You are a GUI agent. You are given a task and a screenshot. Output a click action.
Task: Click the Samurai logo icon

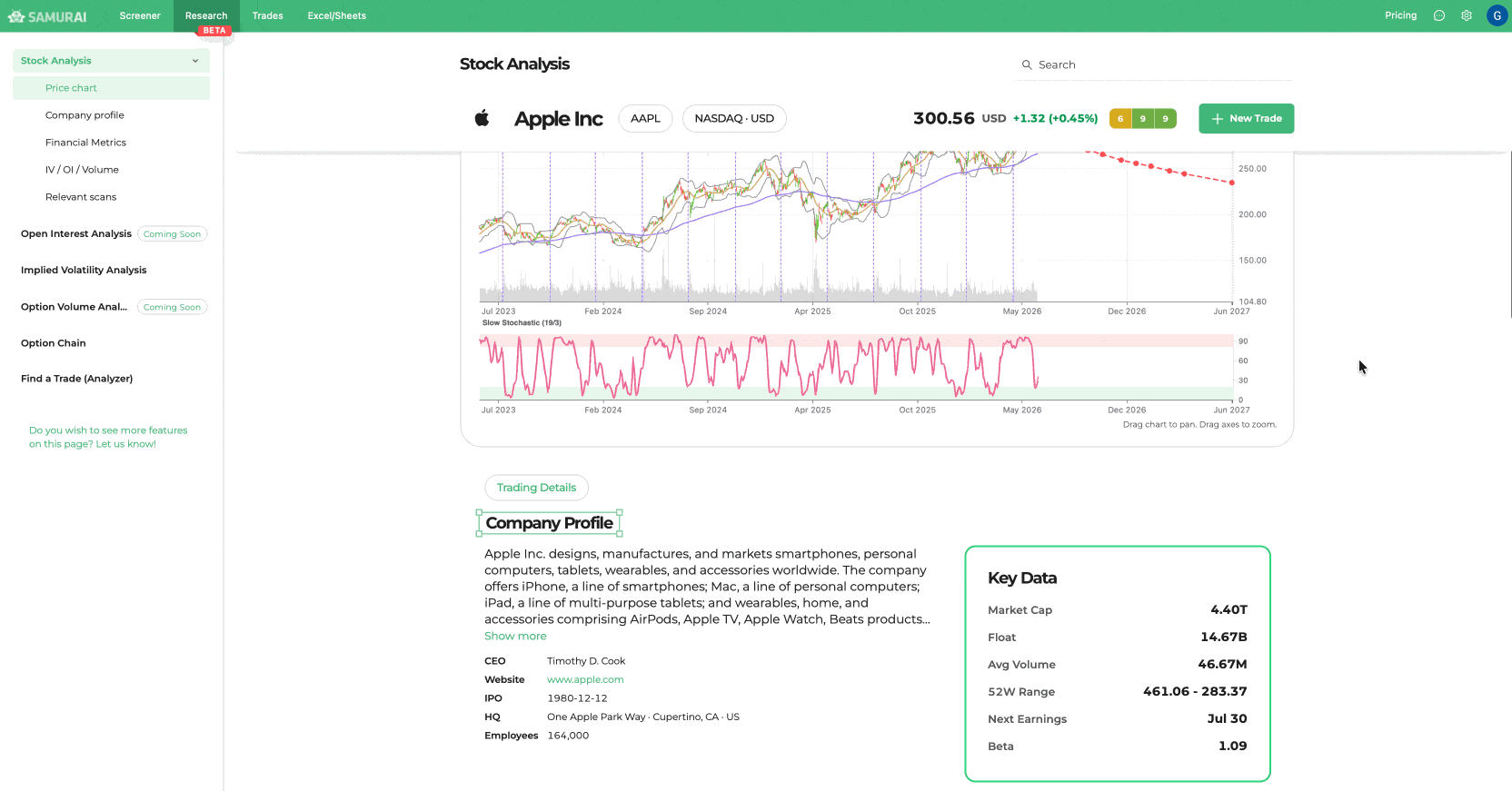pyautogui.click(x=16, y=16)
